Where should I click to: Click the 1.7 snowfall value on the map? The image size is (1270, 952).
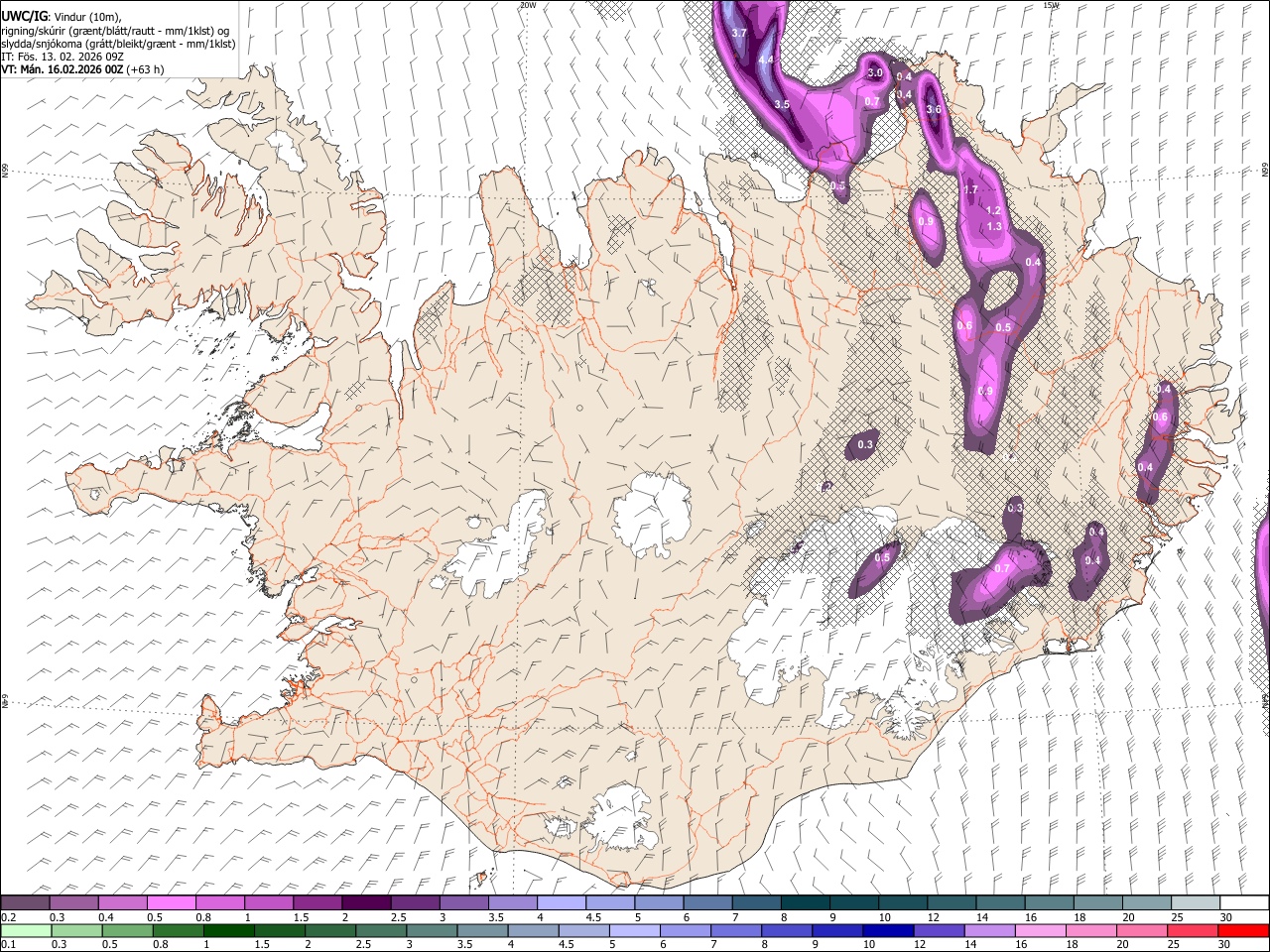[970, 189]
